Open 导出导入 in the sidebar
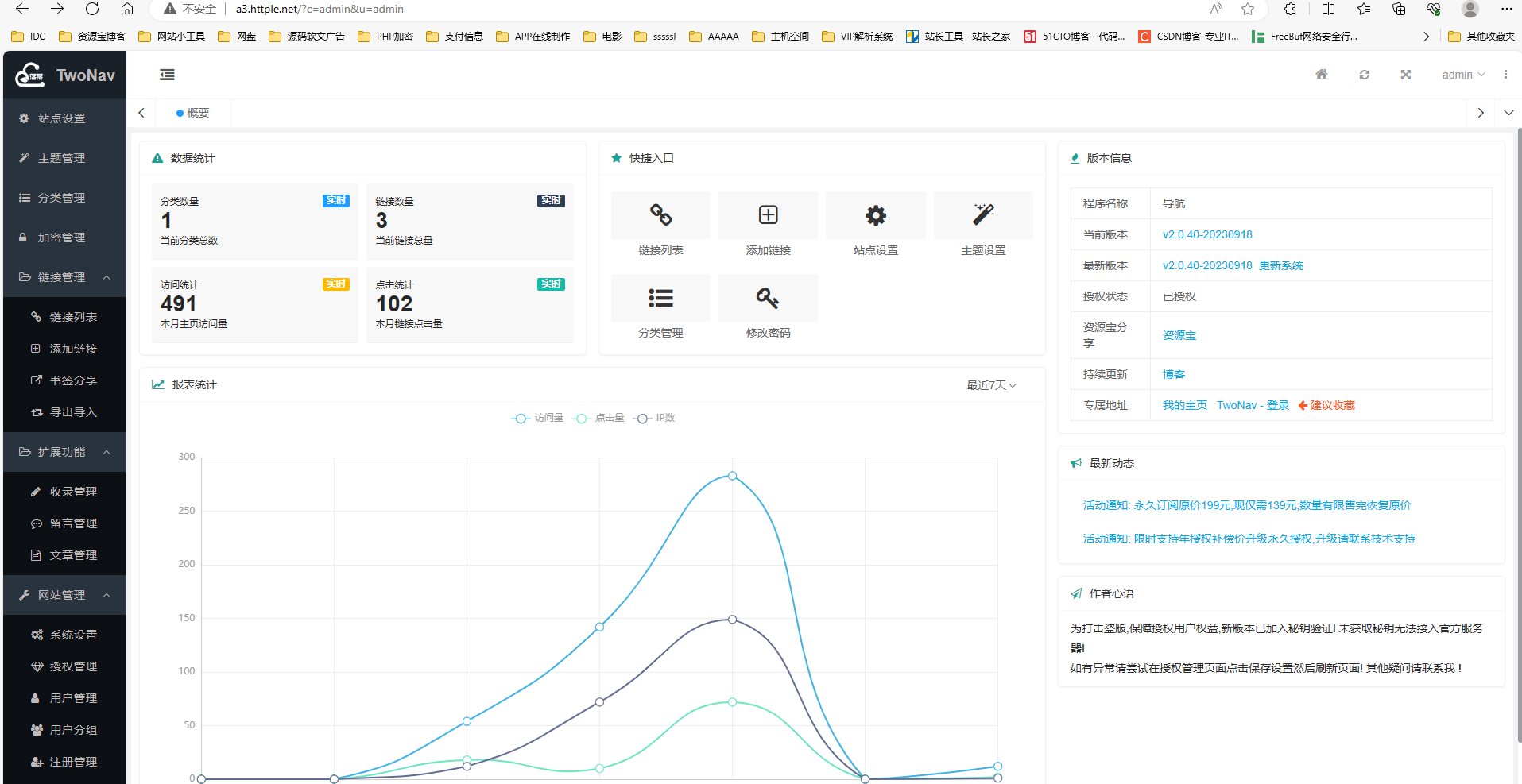 (64, 412)
